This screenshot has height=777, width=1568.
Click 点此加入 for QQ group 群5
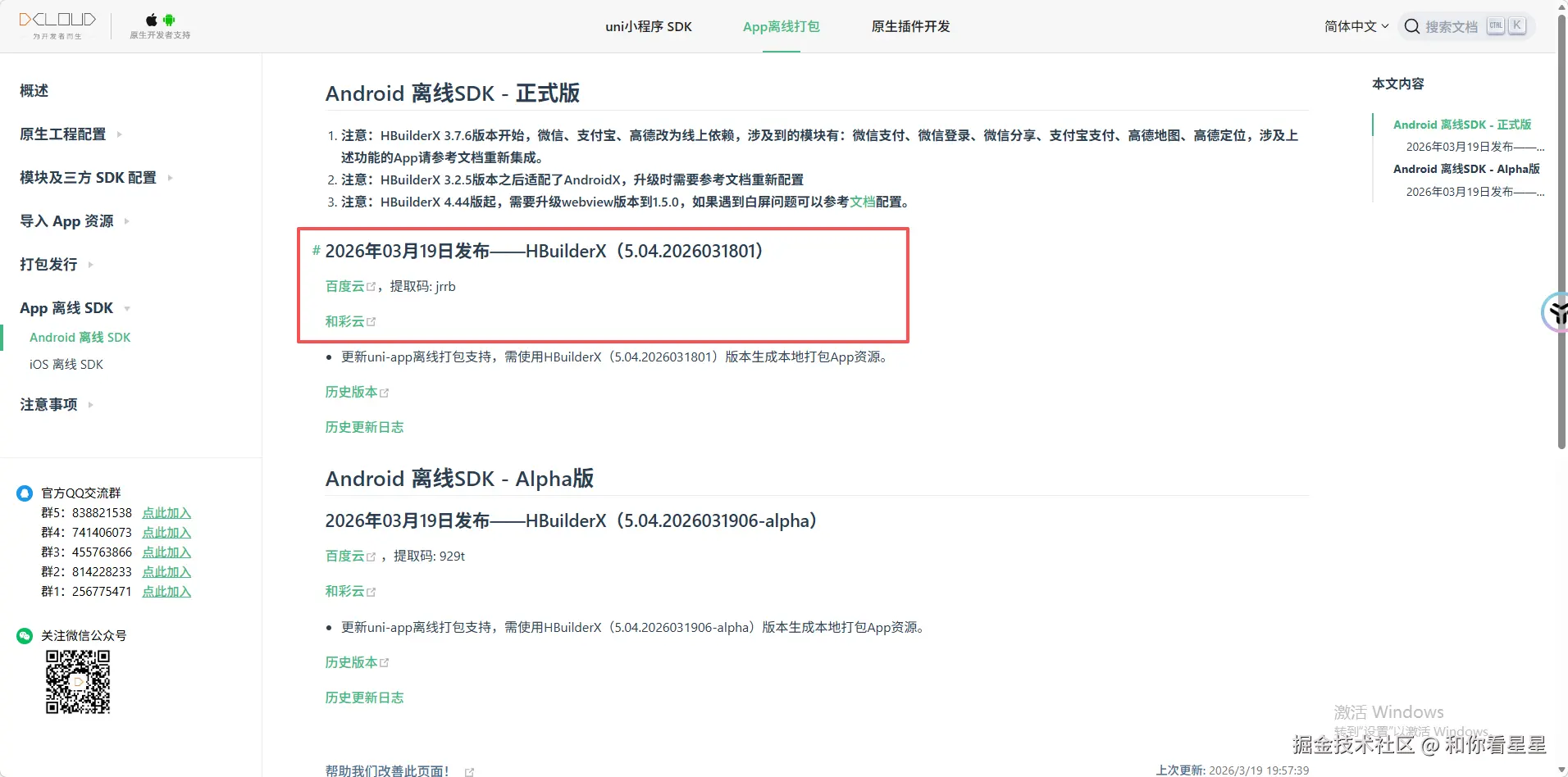coord(166,513)
